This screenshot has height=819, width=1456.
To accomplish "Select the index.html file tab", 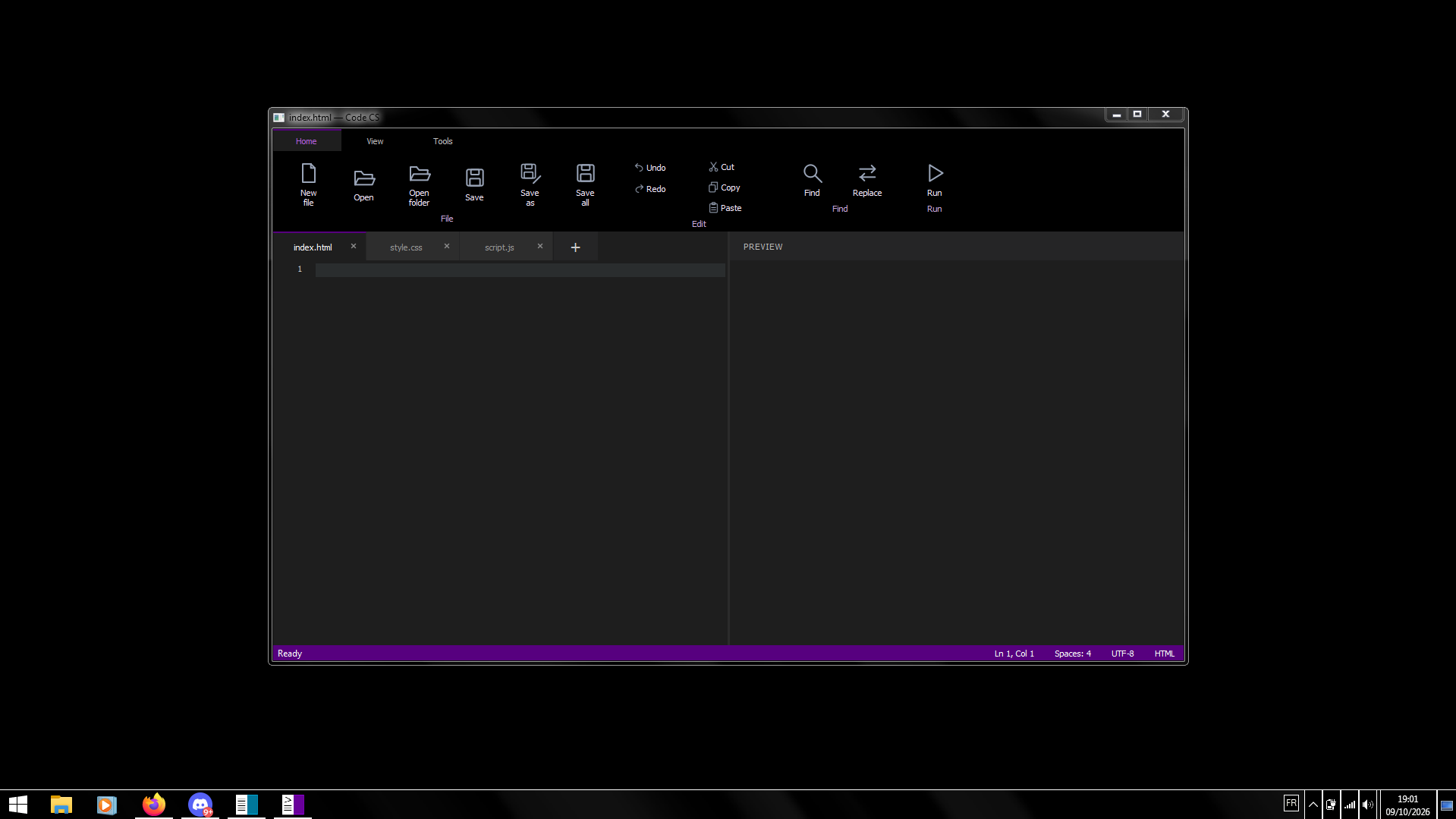I will 313,247.
